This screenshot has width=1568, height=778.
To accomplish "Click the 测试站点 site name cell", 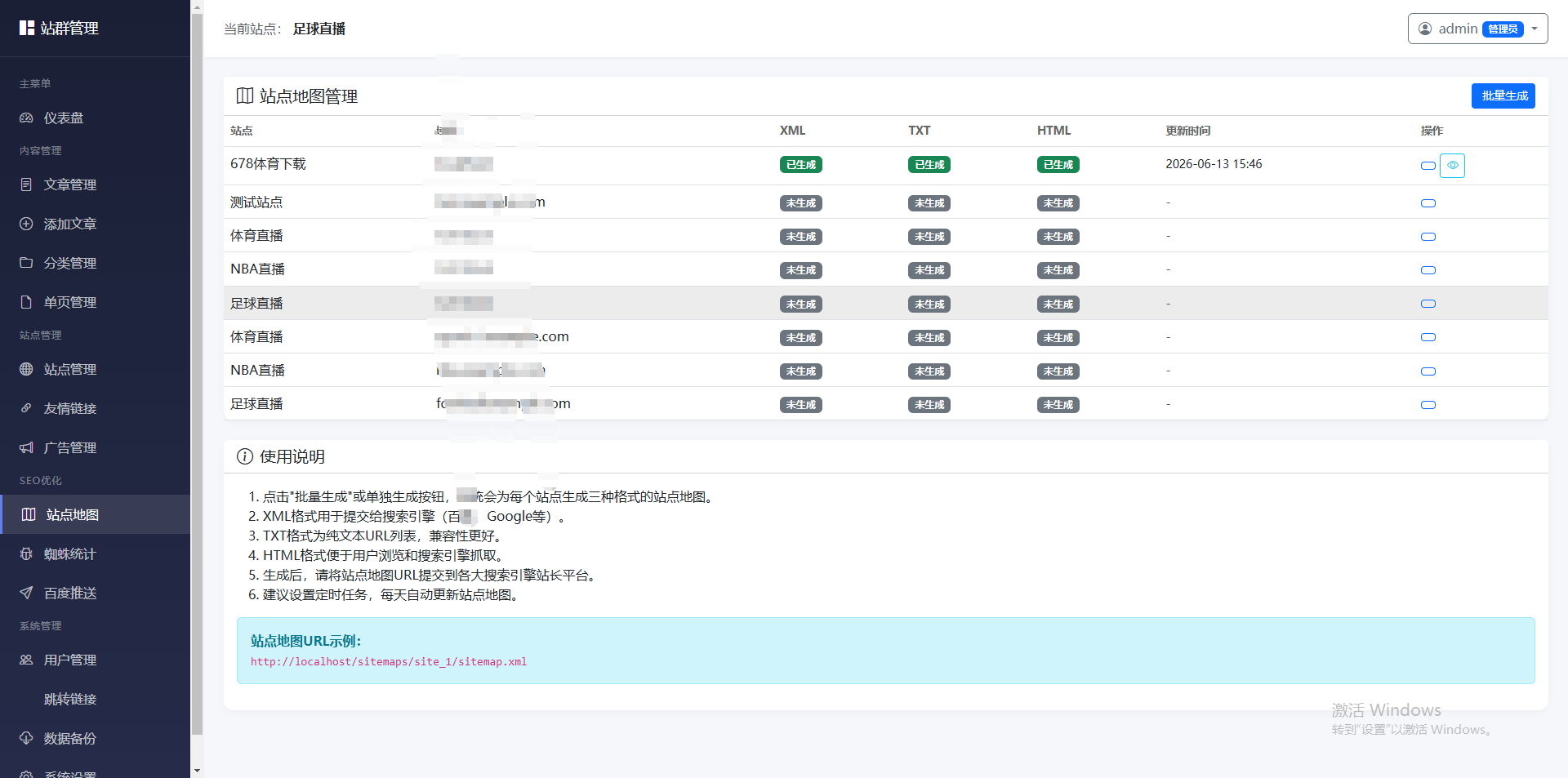I will (x=256, y=202).
